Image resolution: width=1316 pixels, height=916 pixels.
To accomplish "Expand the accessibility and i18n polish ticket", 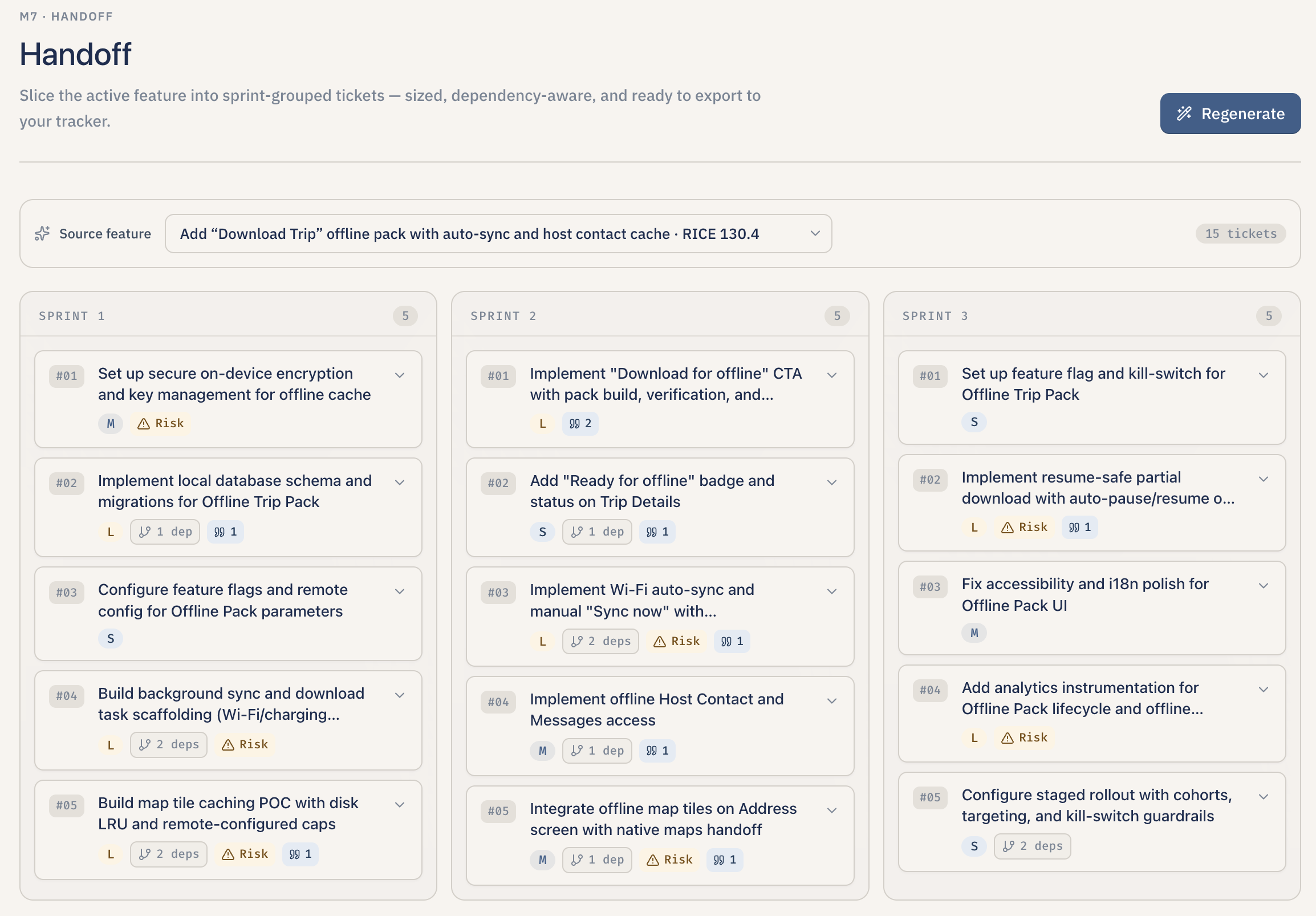I will pyautogui.click(x=1264, y=585).
